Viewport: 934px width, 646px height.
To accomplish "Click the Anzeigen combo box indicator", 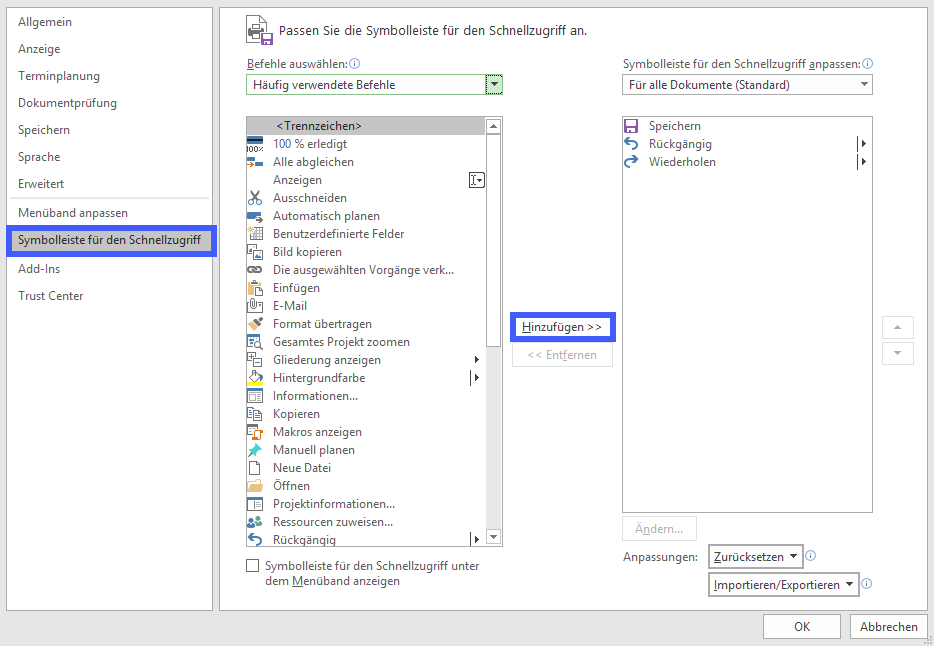I will click(x=477, y=180).
